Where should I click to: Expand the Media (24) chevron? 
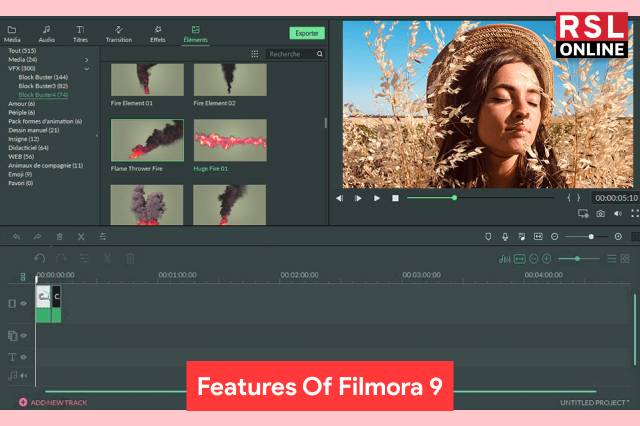87,60
